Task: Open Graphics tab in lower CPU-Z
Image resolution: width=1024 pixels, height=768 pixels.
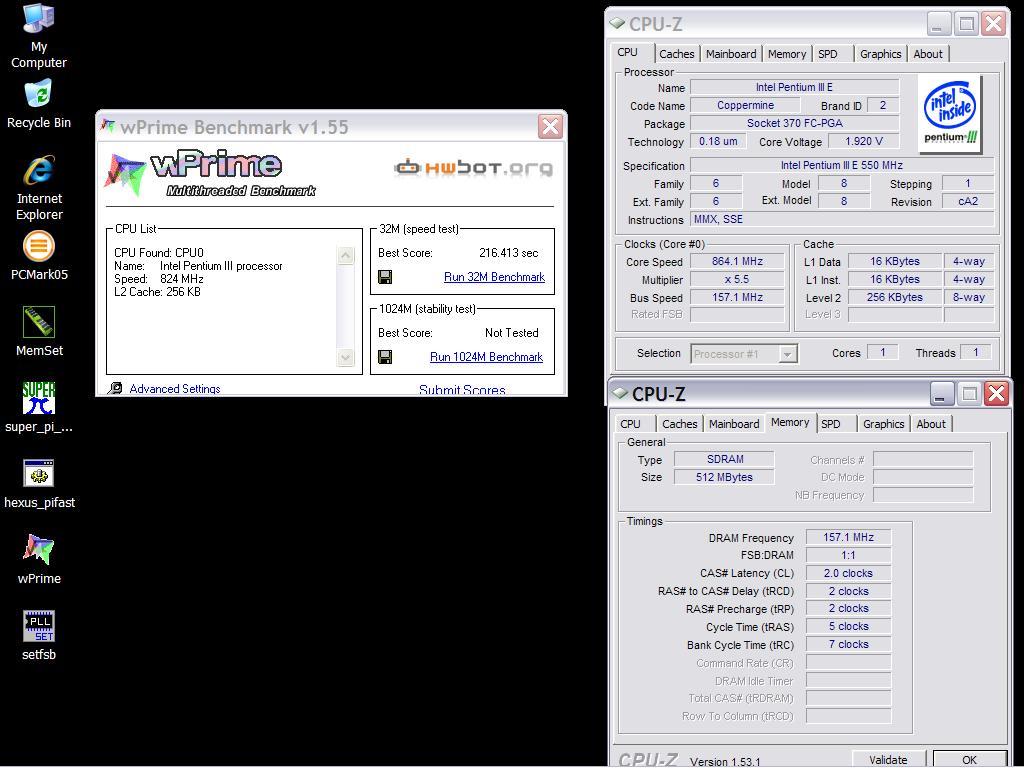Action: [x=884, y=424]
